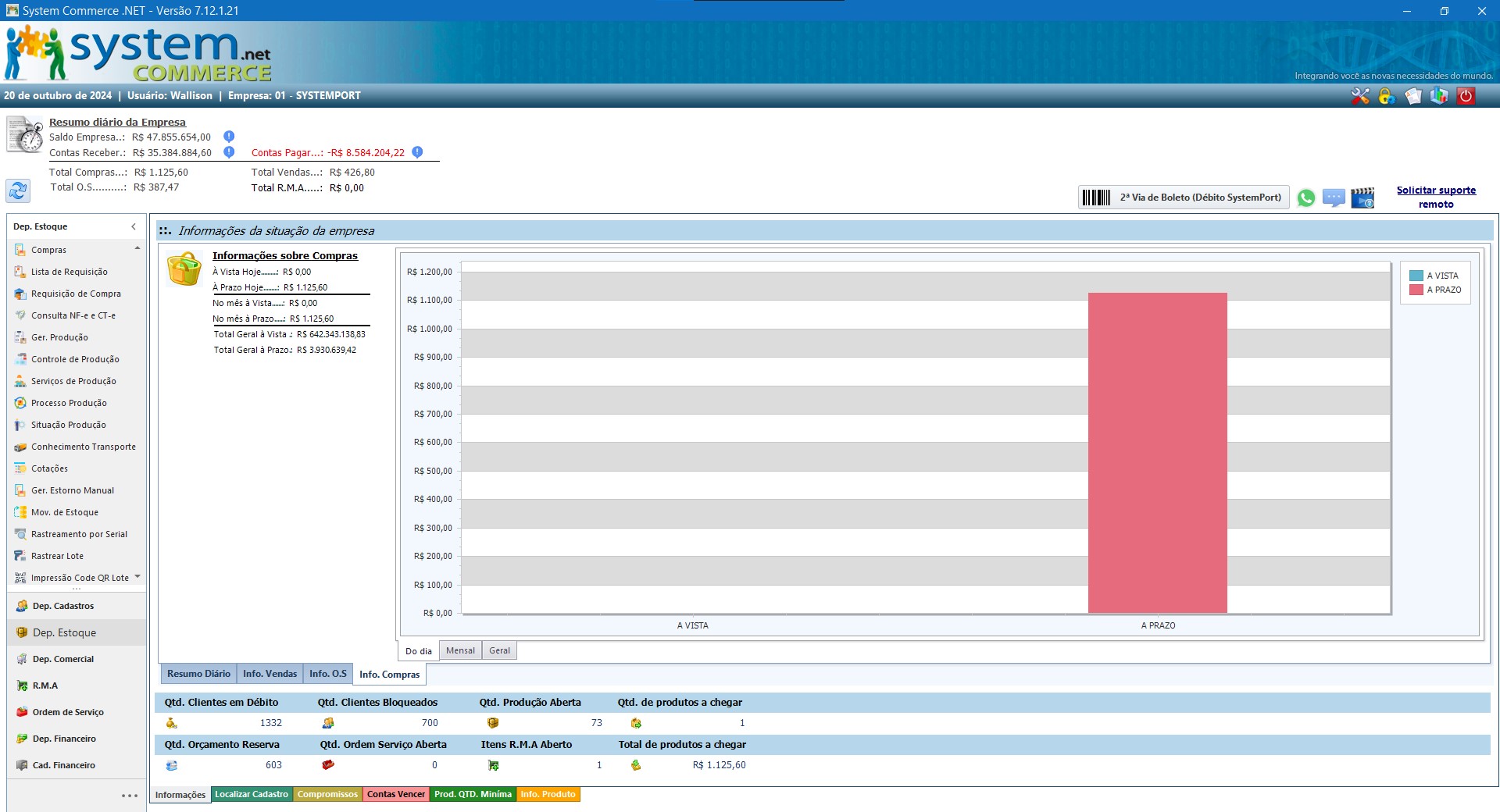This screenshot has height=812, width=1500.
Task: Open the Contas Vencer tab
Action: coord(396,794)
